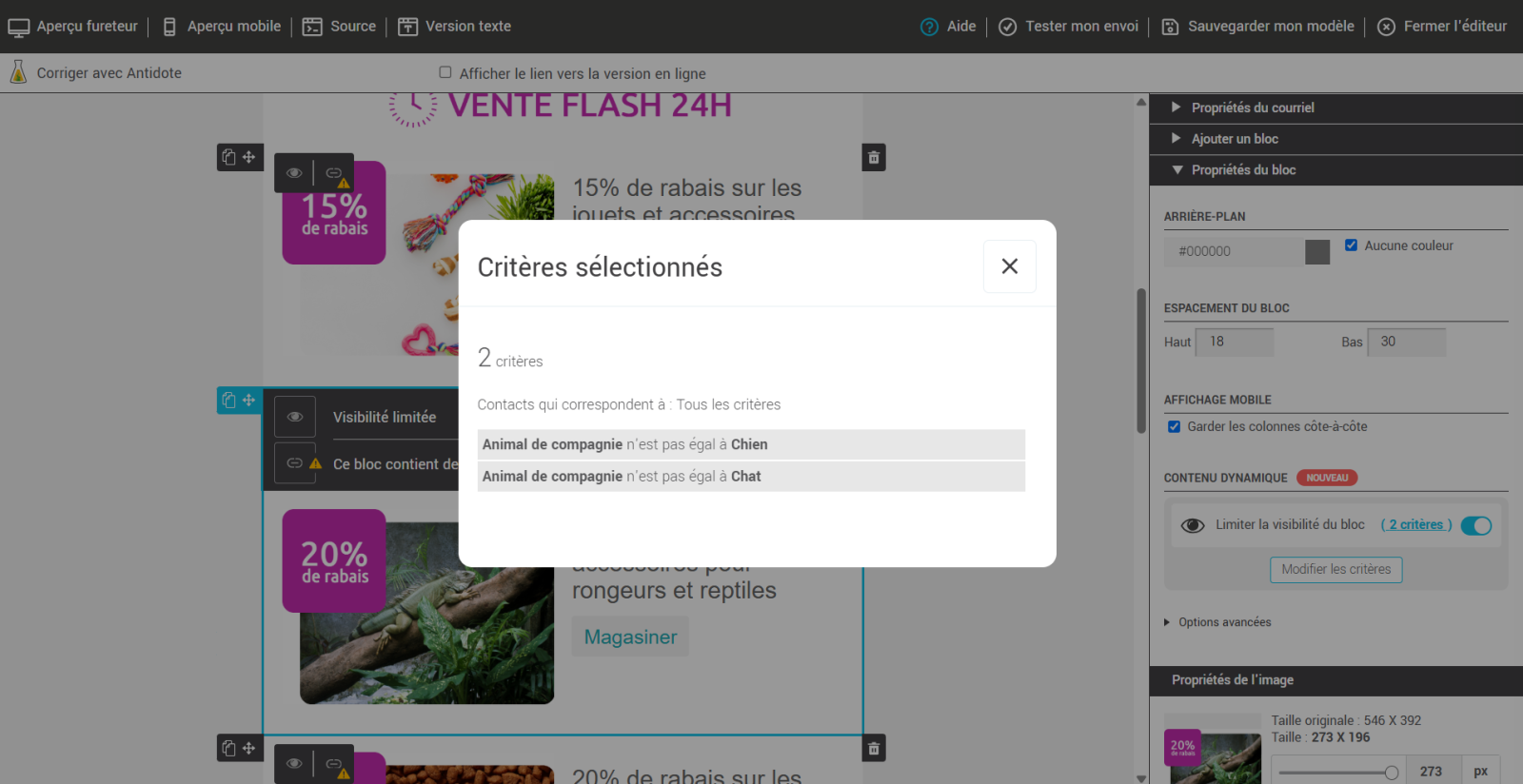The width and height of the screenshot is (1523, 784).
Task: Delete the bottom block with trash icon
Action: (874, 749)
